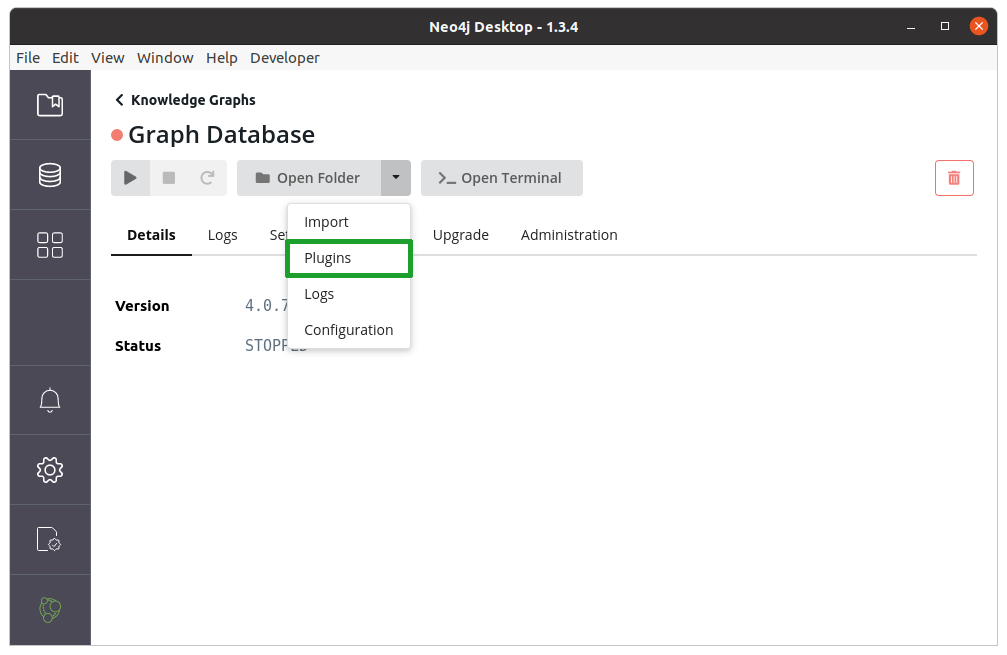The width and height of the screenshot is (1007, 655).
Task: Click the Open Terminal button
Action: coord(502,178)
